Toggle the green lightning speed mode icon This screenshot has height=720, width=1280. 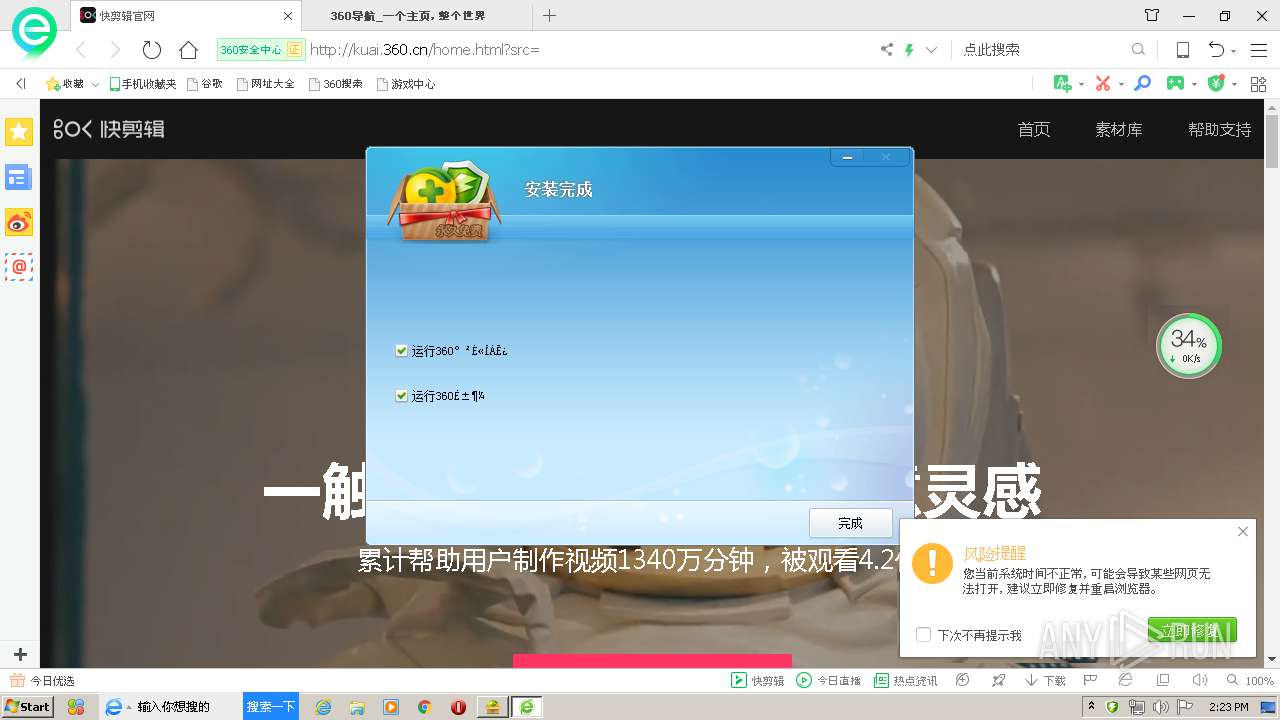[x=909, y=49]
